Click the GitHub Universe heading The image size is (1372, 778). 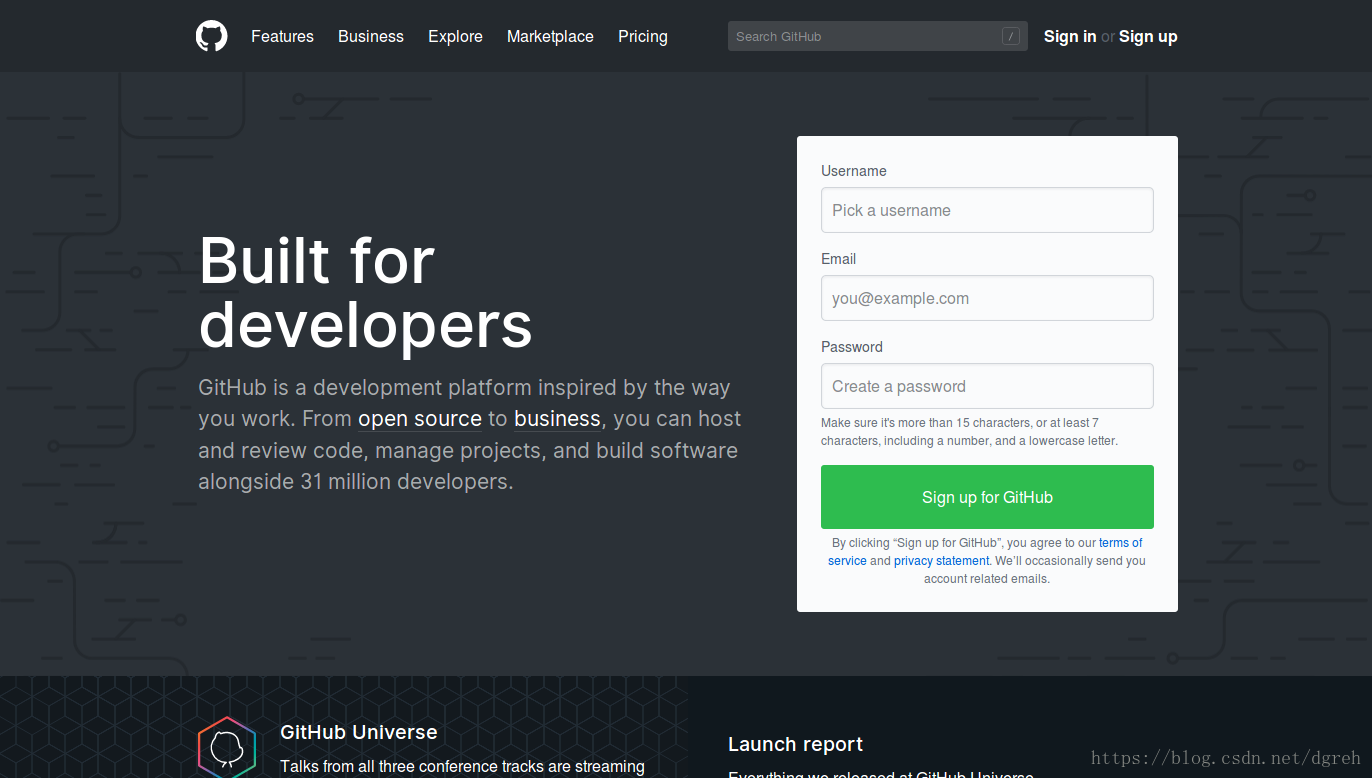[x=359, y=732]
